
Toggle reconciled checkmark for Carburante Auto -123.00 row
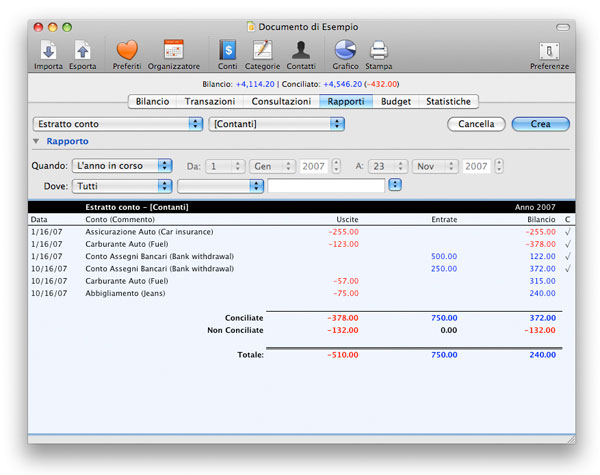tap(568, 243)
